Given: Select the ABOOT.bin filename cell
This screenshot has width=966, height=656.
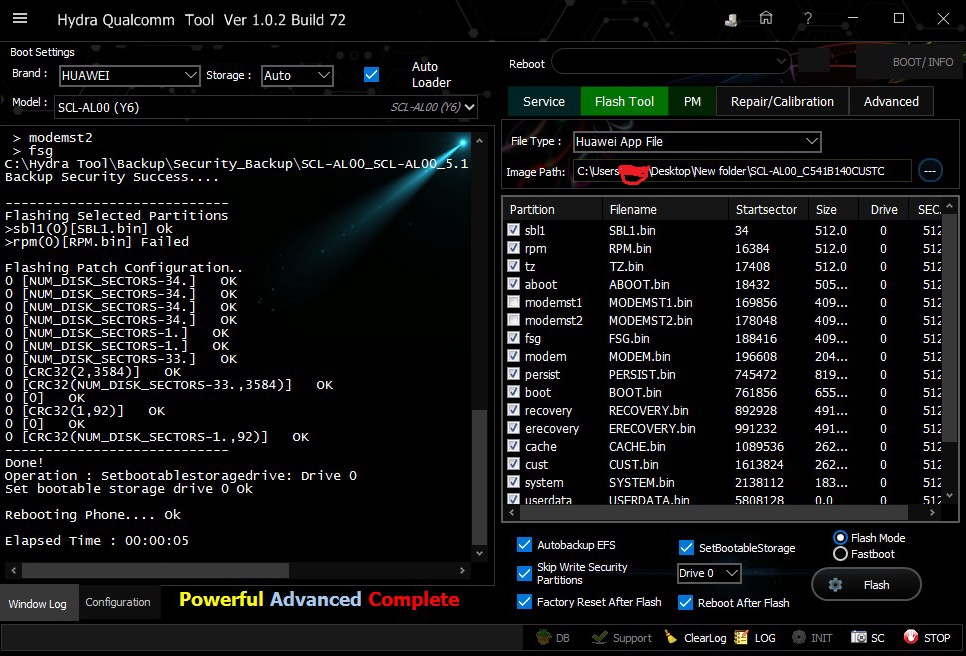Looking at the screenshot, I should tap(639, 284).
